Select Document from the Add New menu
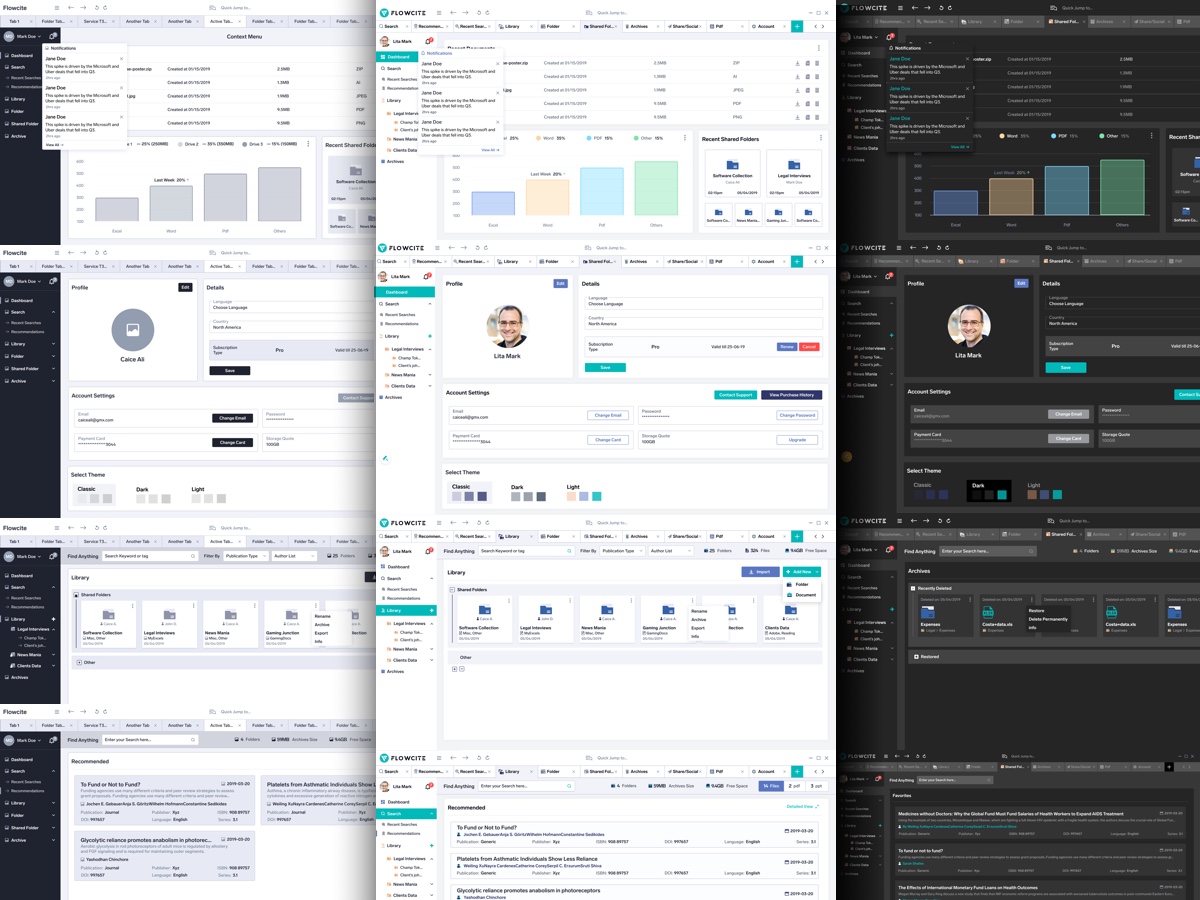Image resolution: width=1200 pixels, height=900 pixels. coord(804,595)
